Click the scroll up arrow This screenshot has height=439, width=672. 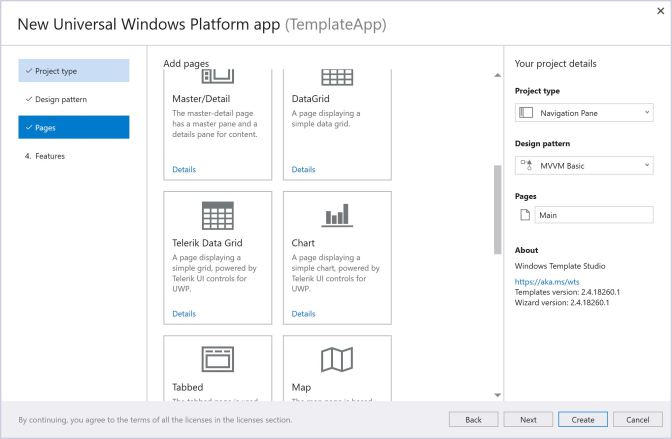coord(498,75)
